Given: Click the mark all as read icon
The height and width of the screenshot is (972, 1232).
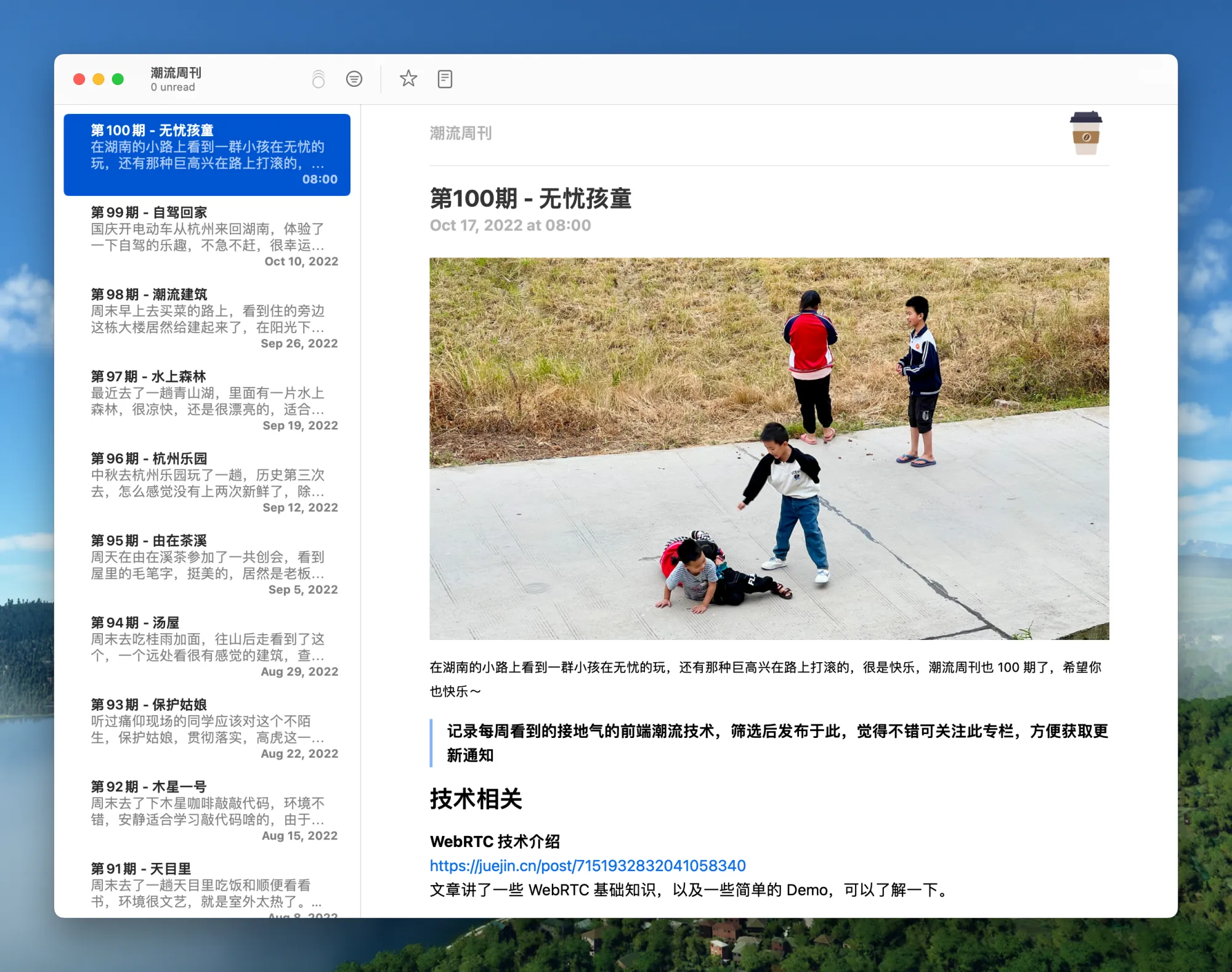Looking at the screenshot, I should point(318,79).
